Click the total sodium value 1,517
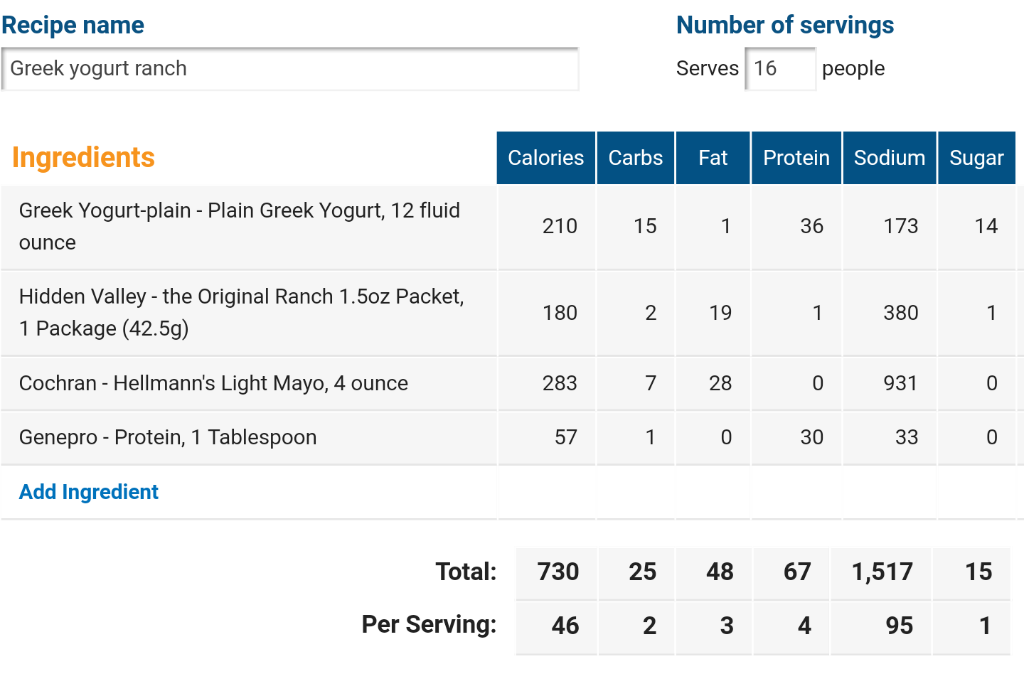The image size is (1024, 691). (882, 572)
